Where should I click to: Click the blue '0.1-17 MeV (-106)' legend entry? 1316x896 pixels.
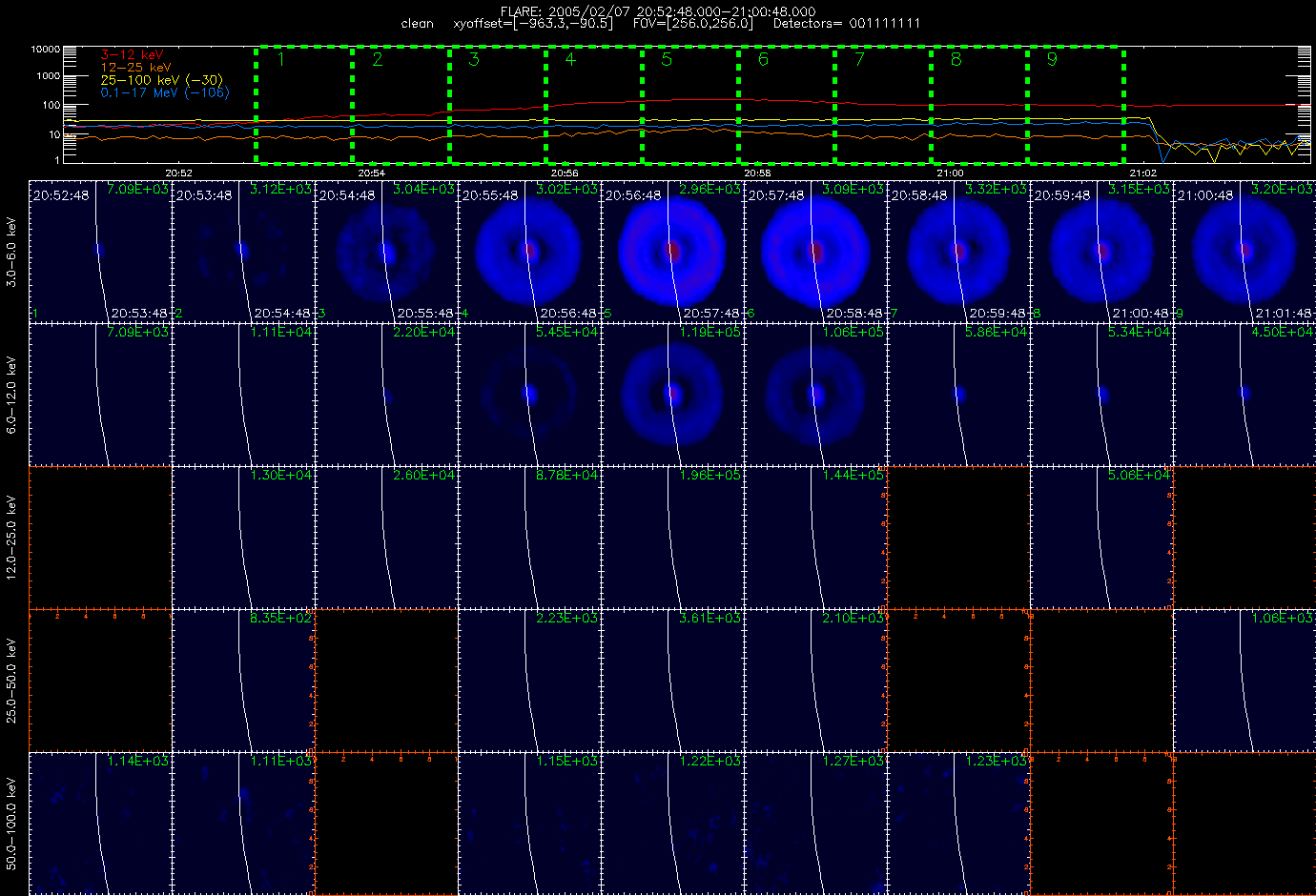click(165, 92)
